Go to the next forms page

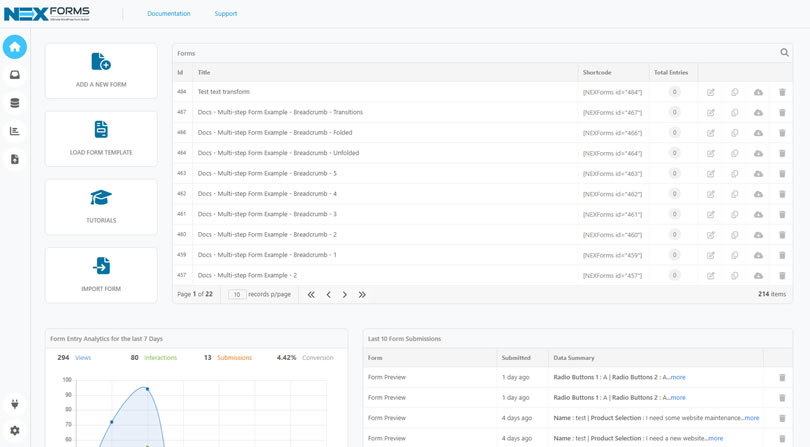pos(345,295)
